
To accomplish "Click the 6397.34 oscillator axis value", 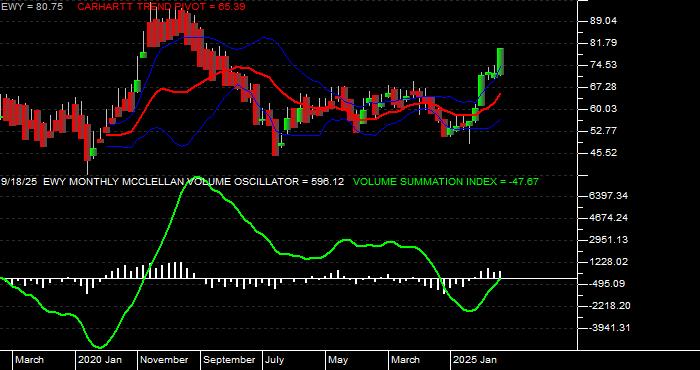I will click(x=608, y=196).
